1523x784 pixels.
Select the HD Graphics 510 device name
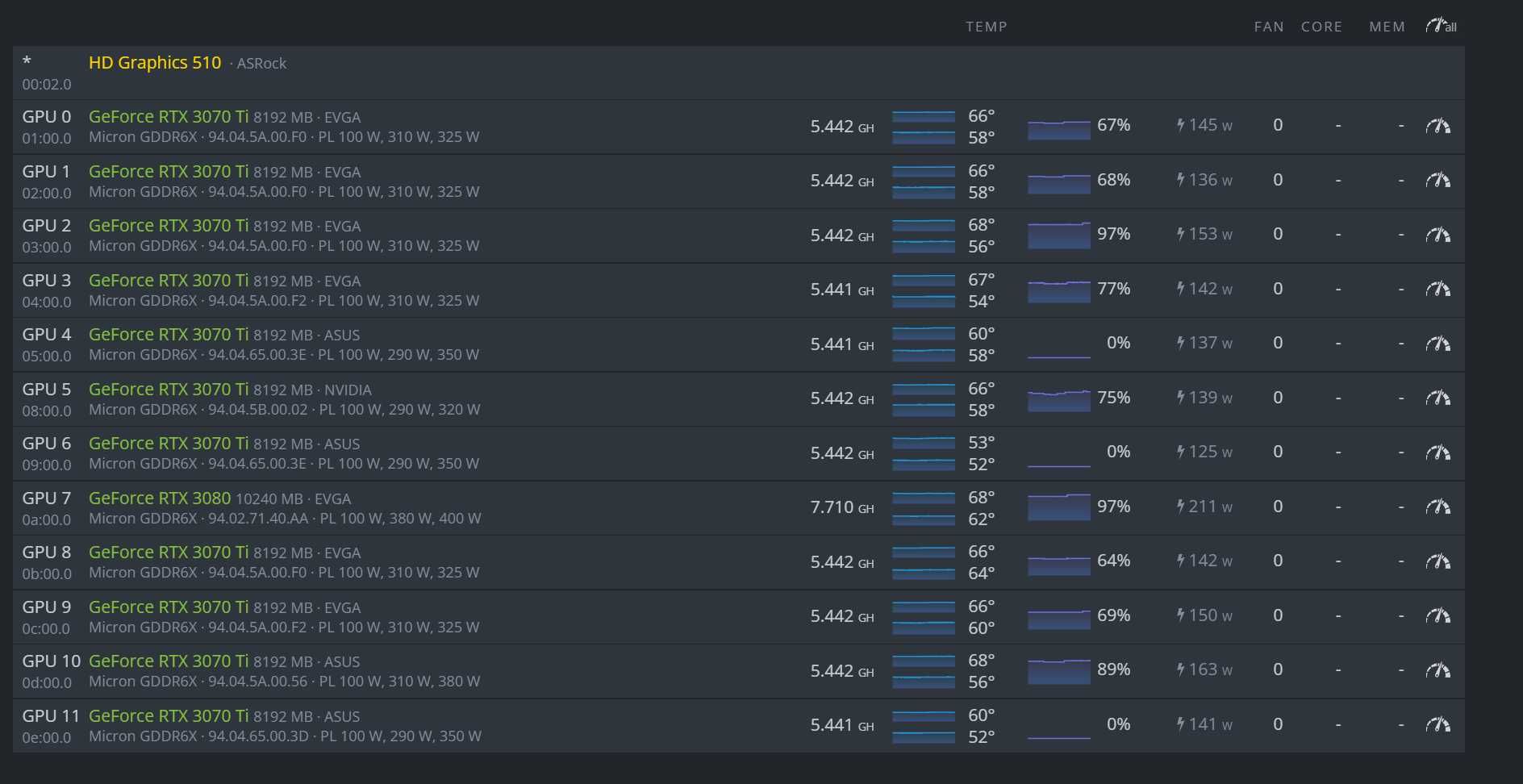pyautogui.click(x=155, y=63)
